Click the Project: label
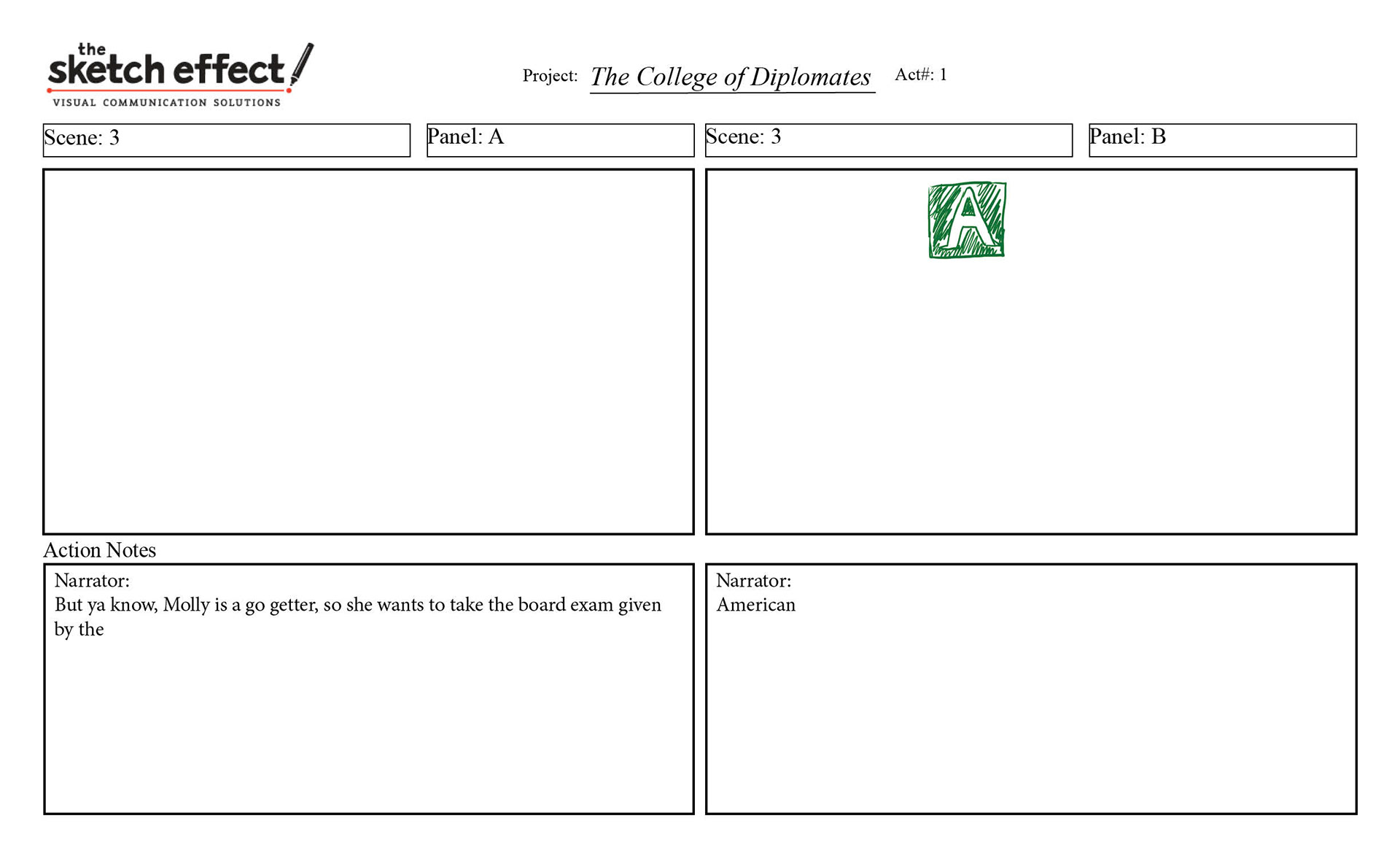Viewport: 1400px width, 858px height. click(550, 76)
